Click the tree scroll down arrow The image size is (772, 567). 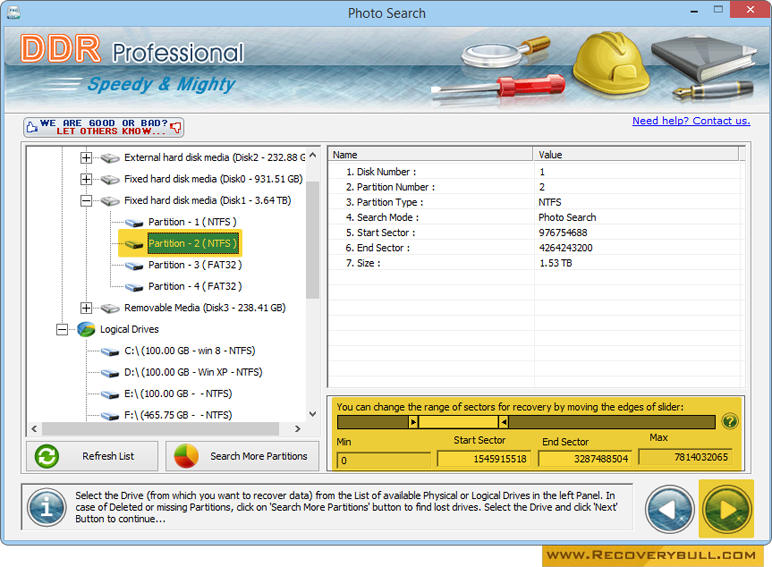pos(313,414)
